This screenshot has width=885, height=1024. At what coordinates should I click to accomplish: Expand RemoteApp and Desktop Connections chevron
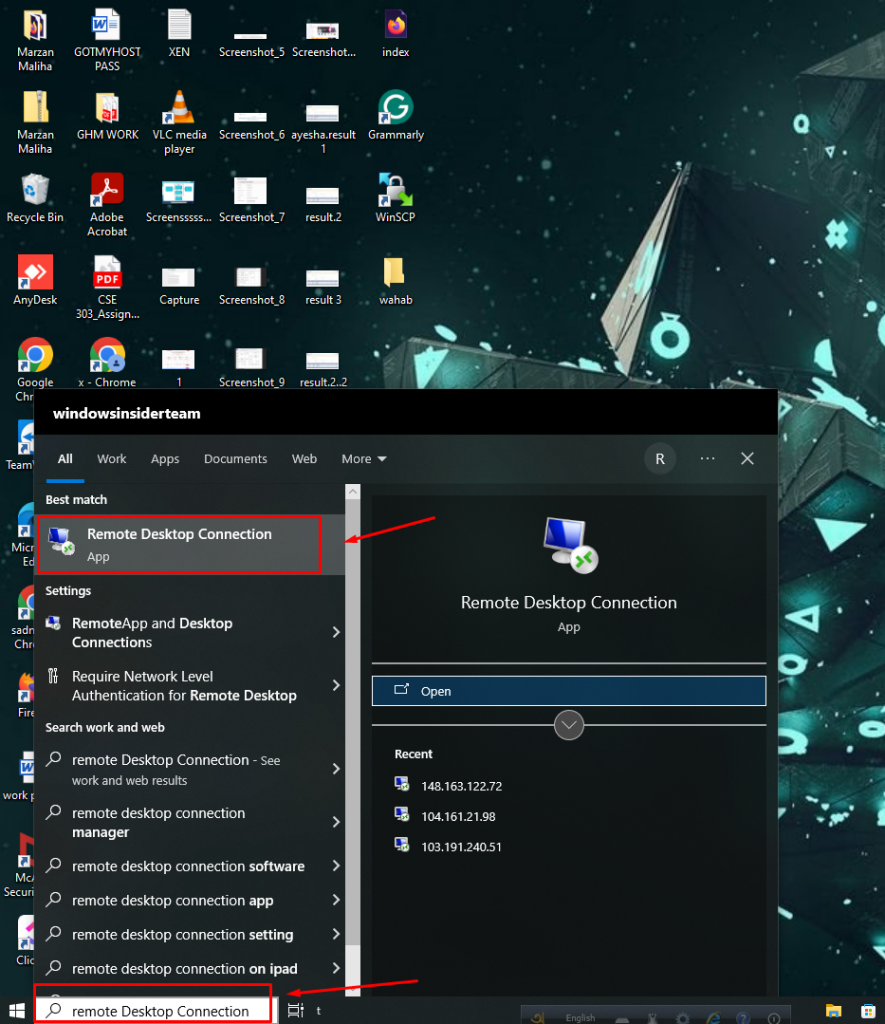pos(336,632)
